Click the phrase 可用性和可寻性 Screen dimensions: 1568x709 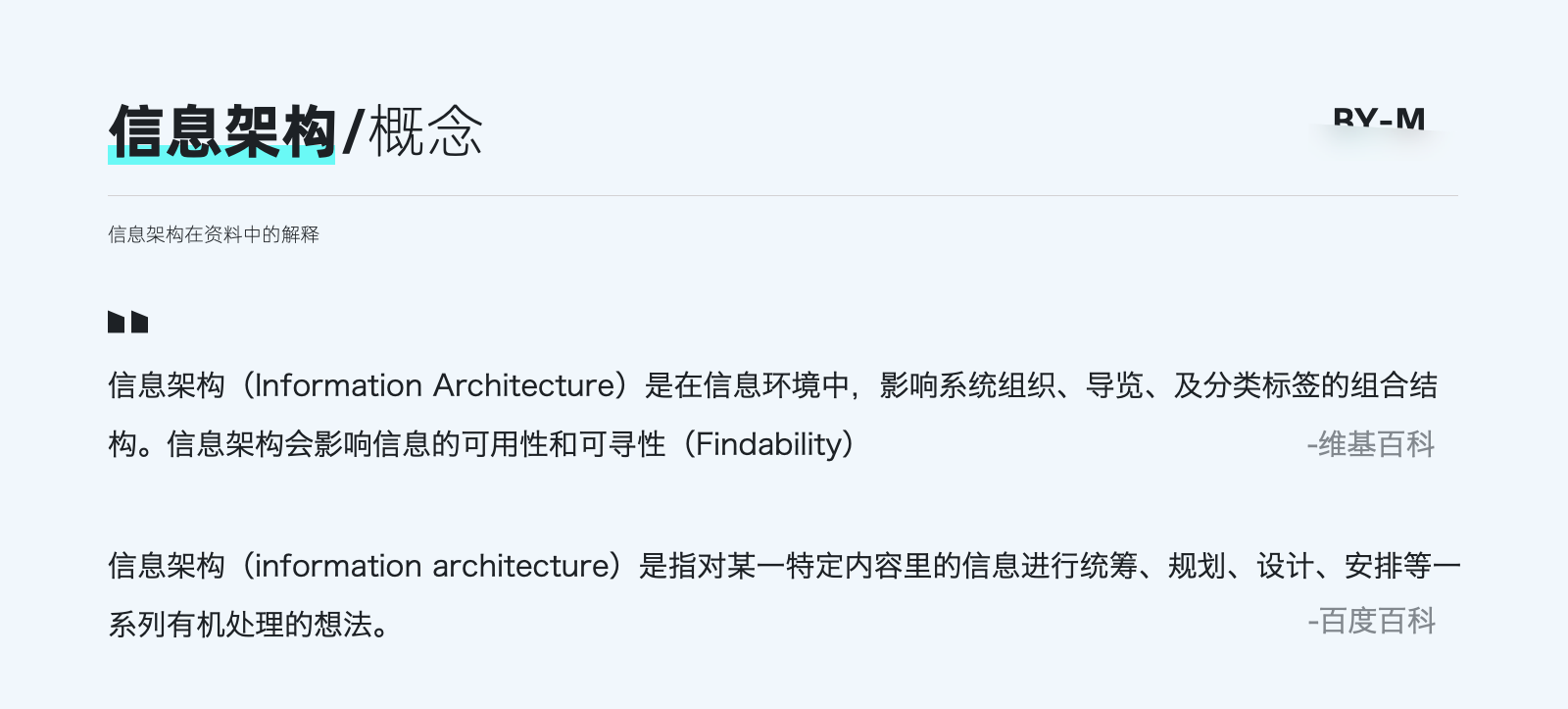(563, 444)
